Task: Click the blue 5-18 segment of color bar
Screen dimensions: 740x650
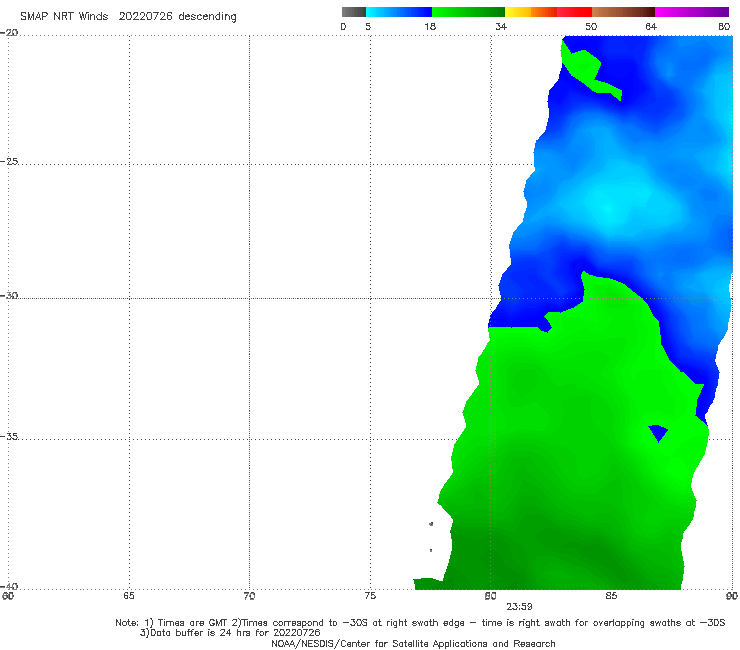Action: 399,12
